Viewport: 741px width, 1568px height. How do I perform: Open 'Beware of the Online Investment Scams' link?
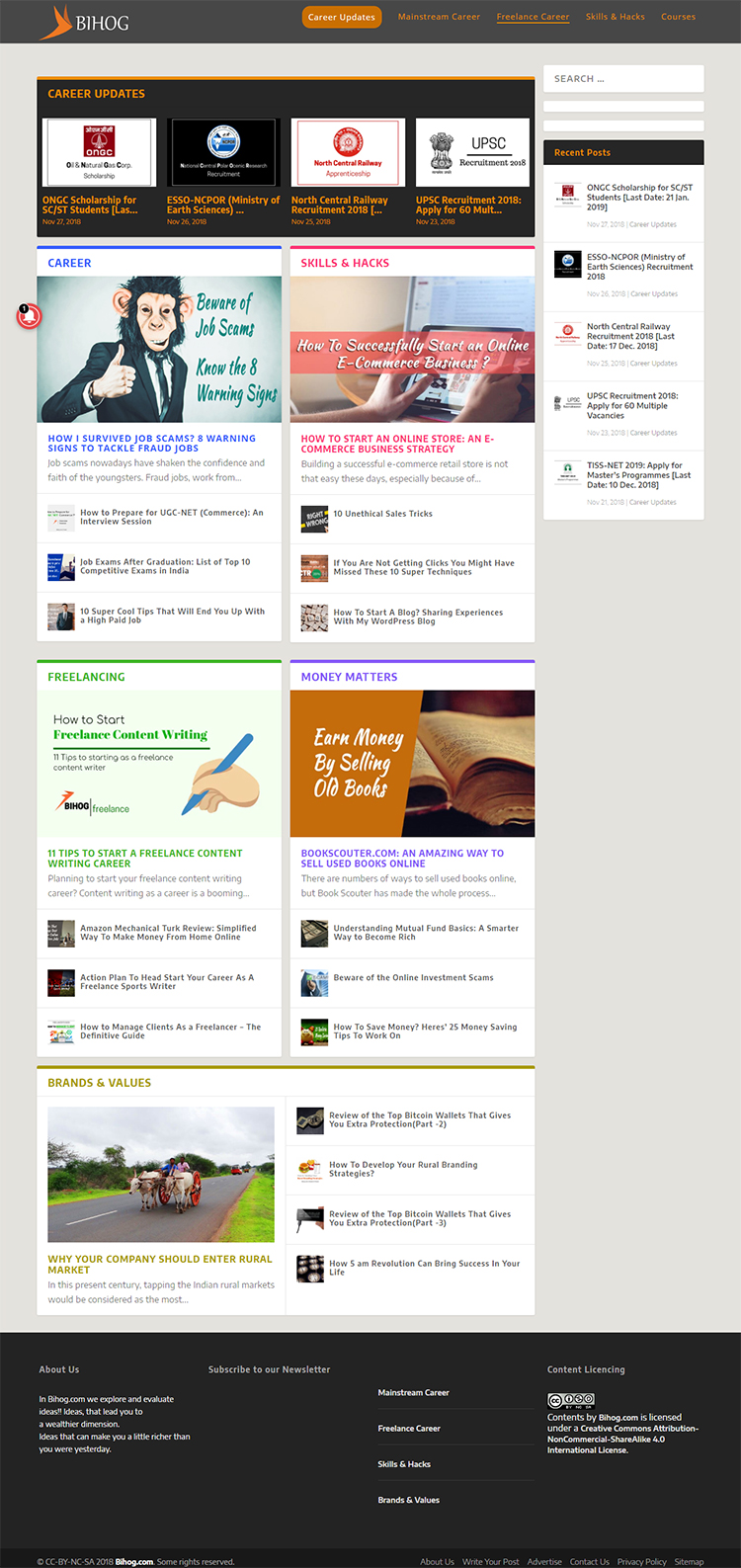coord(413,978)
